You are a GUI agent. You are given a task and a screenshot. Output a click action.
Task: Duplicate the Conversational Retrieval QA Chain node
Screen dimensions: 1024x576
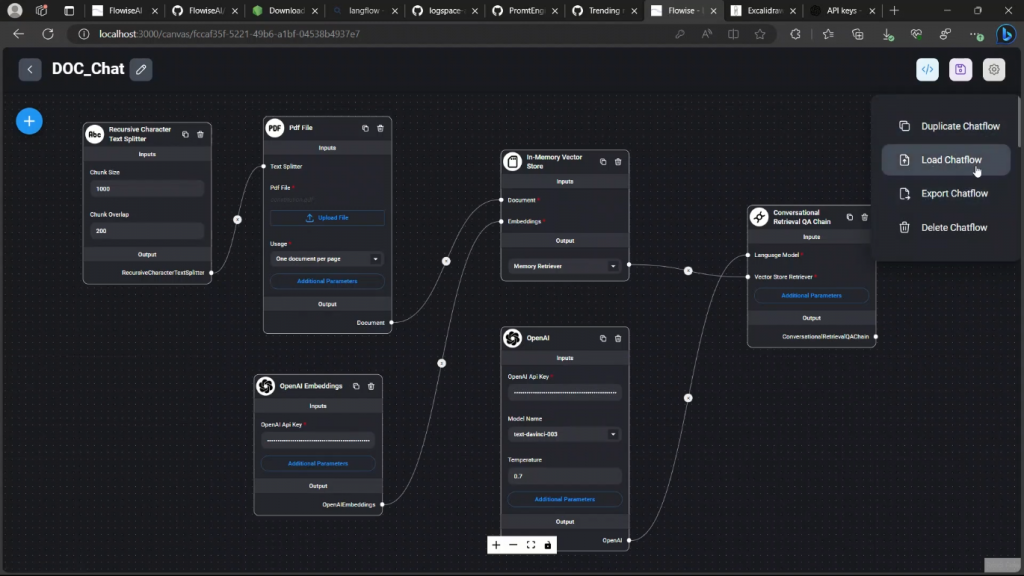click(850, 217)
